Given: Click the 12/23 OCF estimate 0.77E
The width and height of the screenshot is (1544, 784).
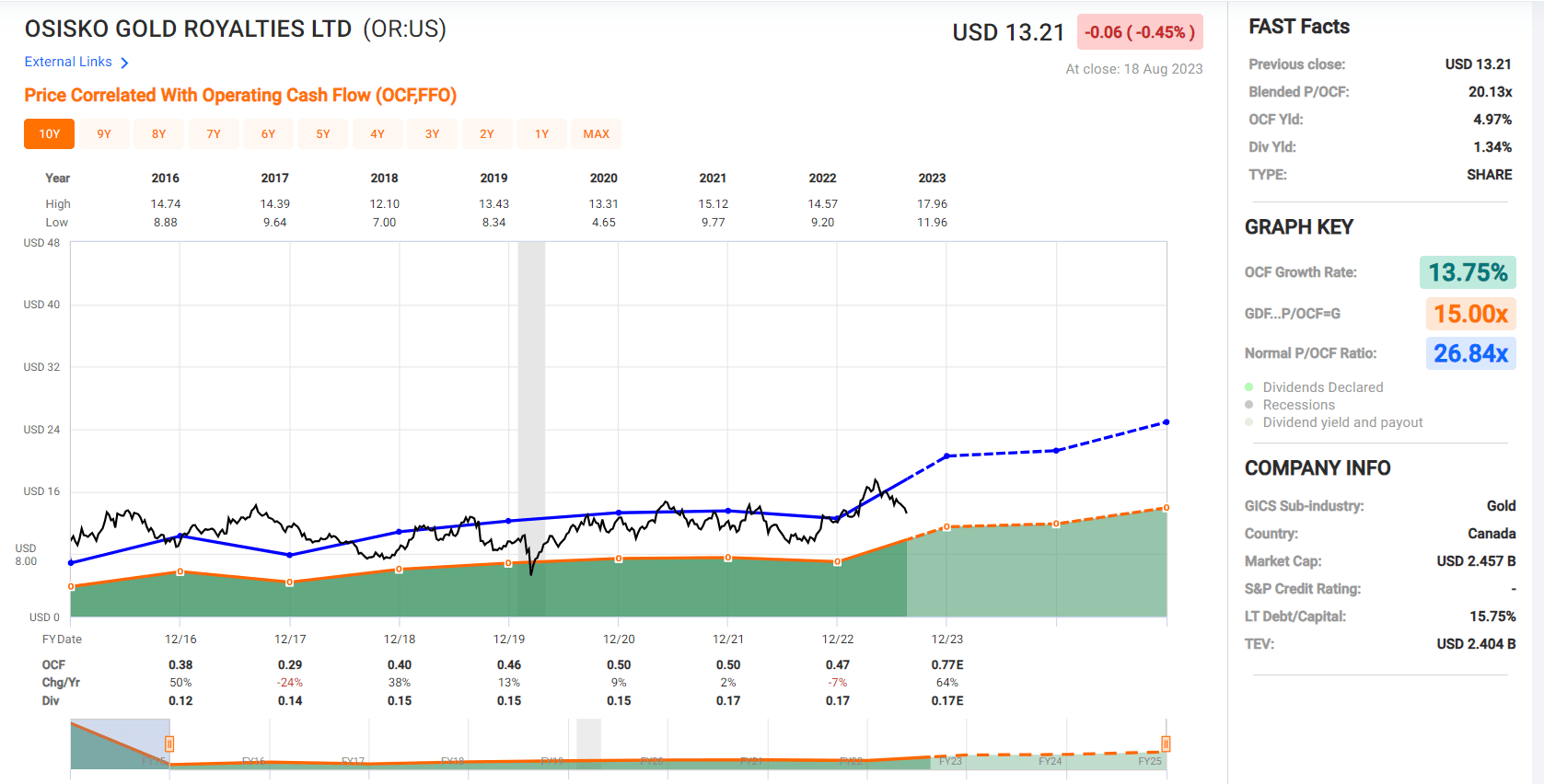Looking at the screenshot, I should click(947, 665).
